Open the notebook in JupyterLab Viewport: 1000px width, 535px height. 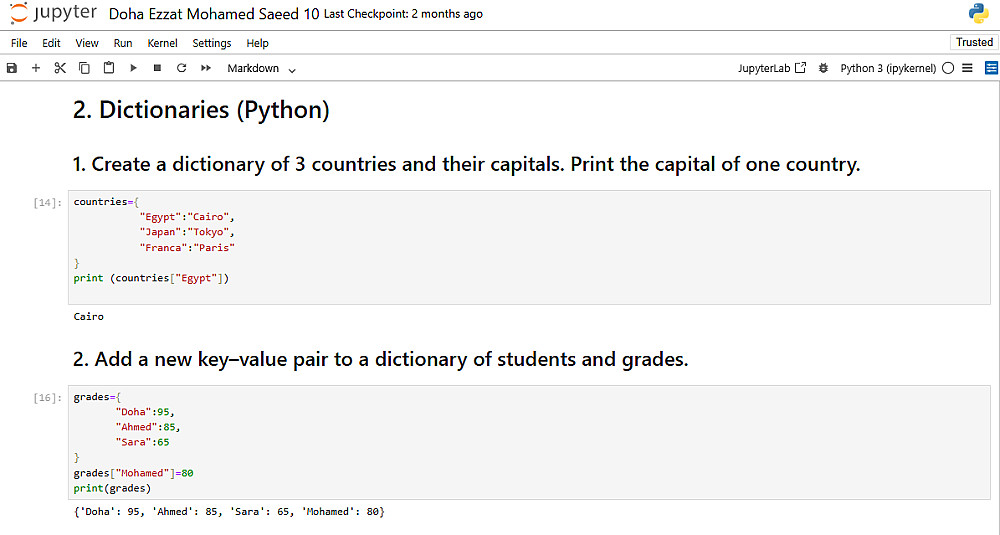tap(771, 68)
